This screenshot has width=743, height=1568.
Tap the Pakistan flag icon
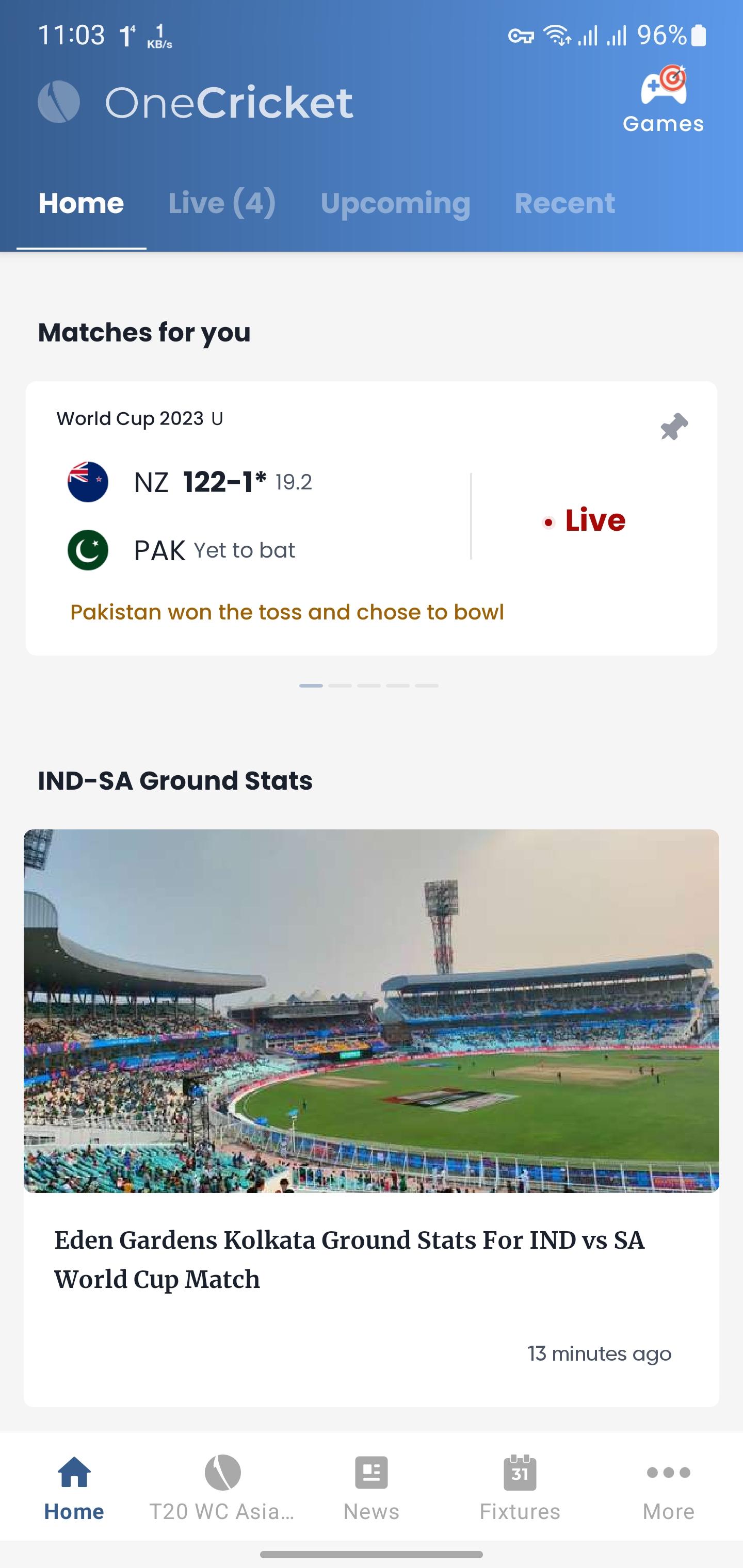tap(88, 550)
